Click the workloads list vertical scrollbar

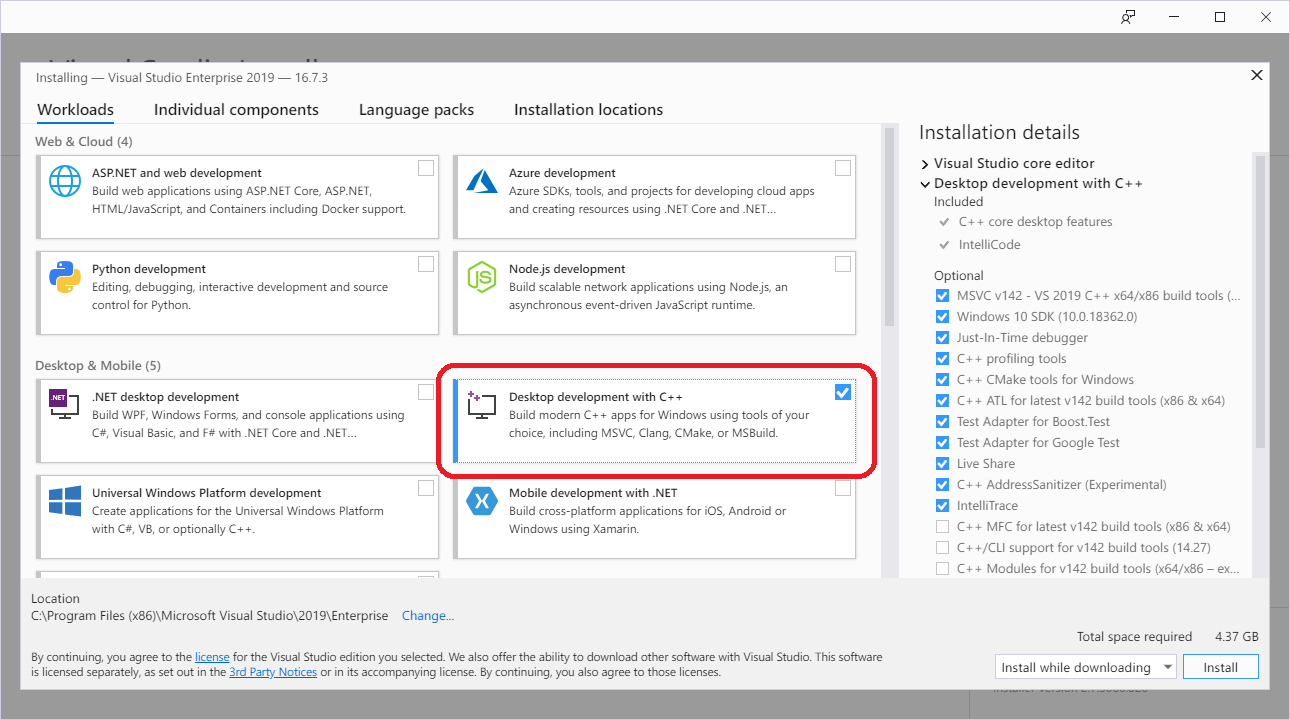pos(889,225)
